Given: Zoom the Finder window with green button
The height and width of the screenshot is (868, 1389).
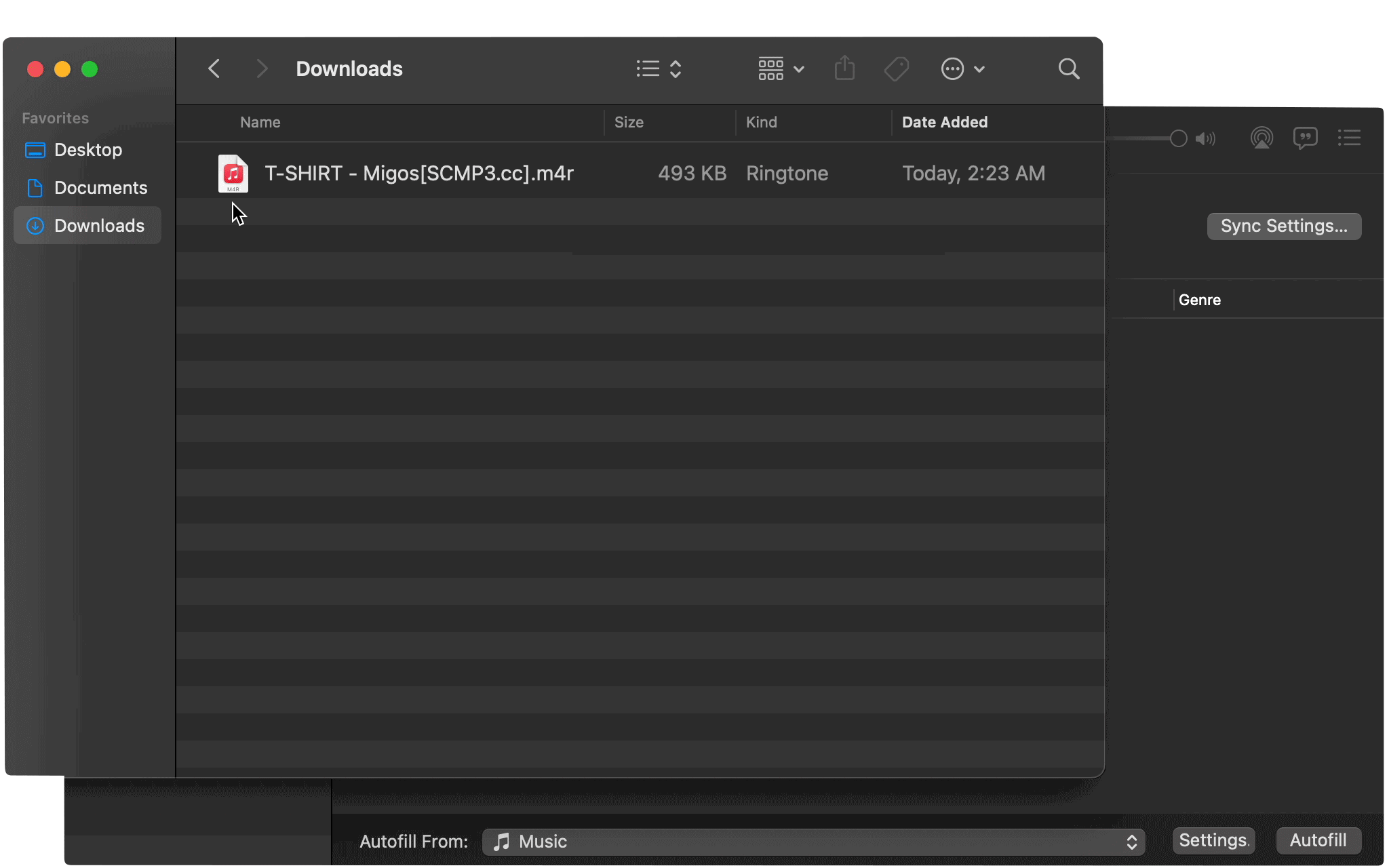Looking at the screenshot, I should (90, 69).
